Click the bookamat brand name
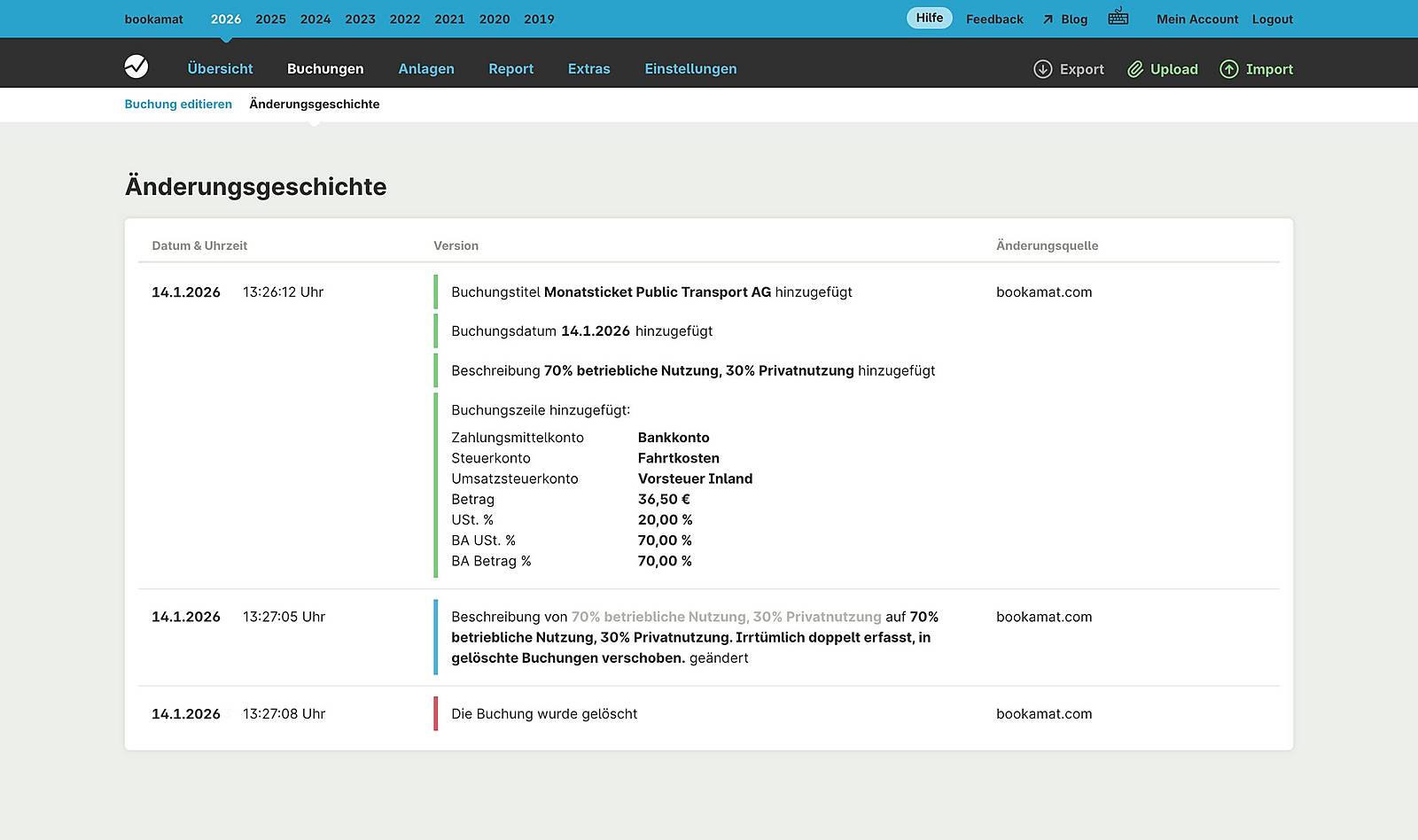 [153, 19]
